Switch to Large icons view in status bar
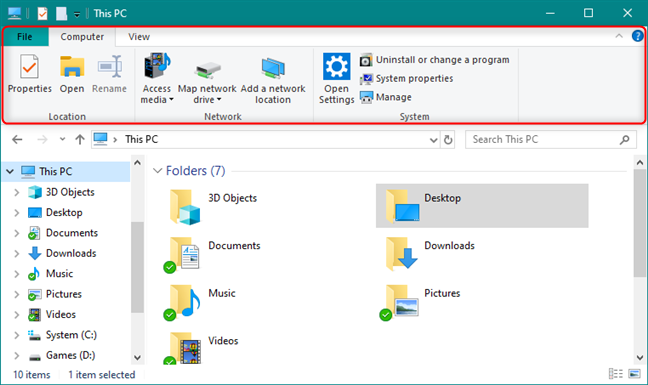 pyautogui.click(x=634, y=374)
